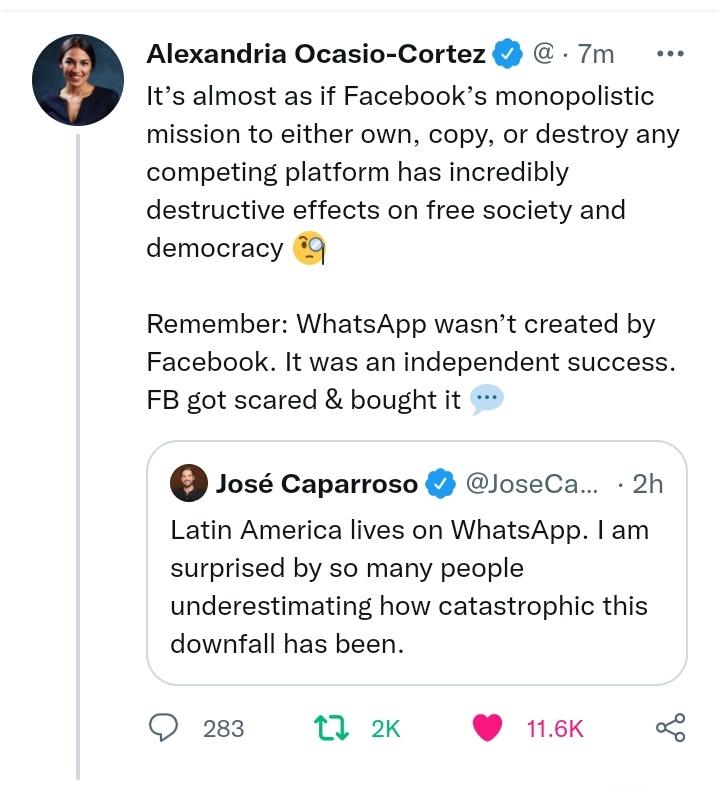Screen dimensions: 720x788
Task: Click the monocle face emoji
Action: point(310,249)
